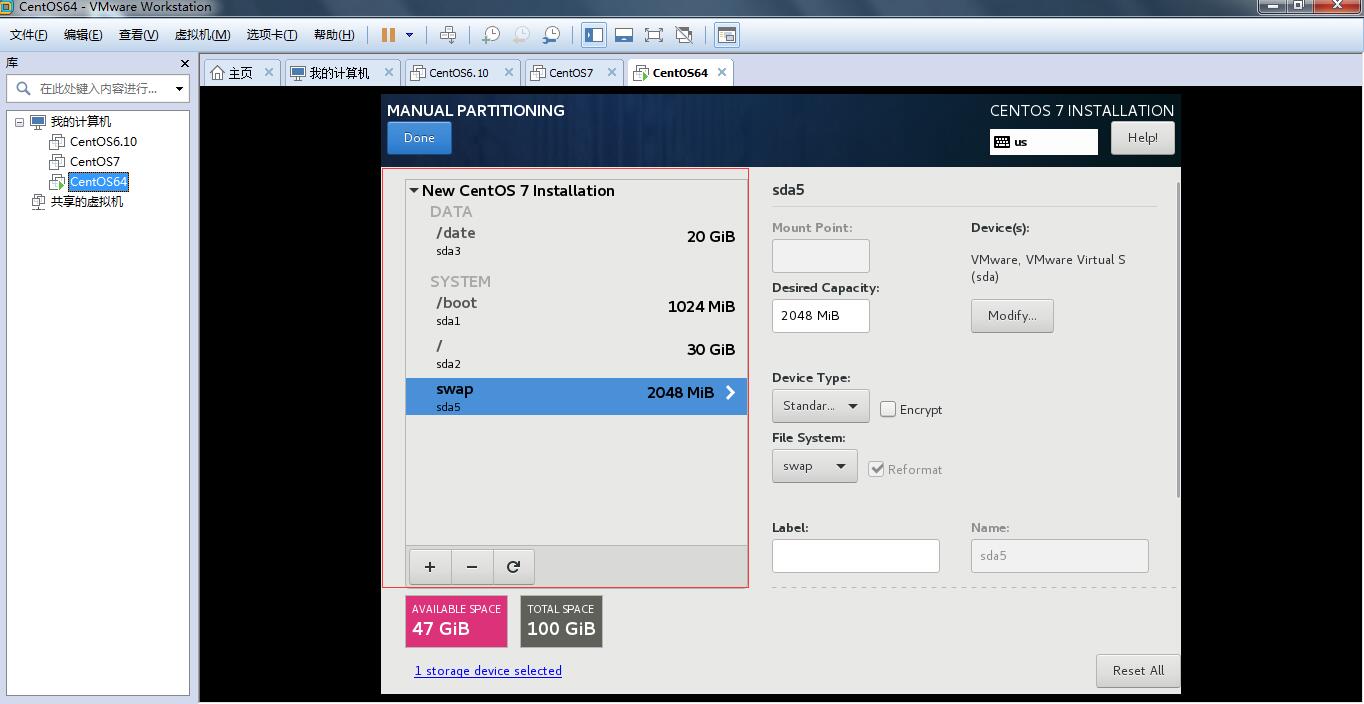Close the 库 library panel

(x=184, y=63)
